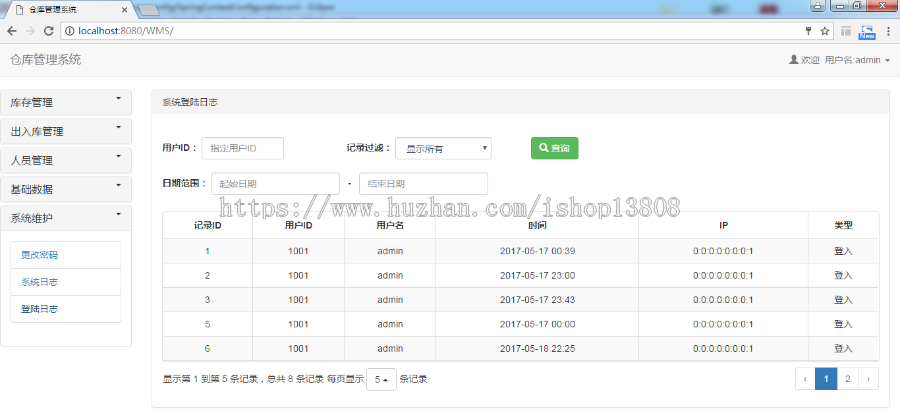The image size is (900, 411).
Task: Click the time cell 2017-05-17 23:43
Action: [x=537, y=300]
